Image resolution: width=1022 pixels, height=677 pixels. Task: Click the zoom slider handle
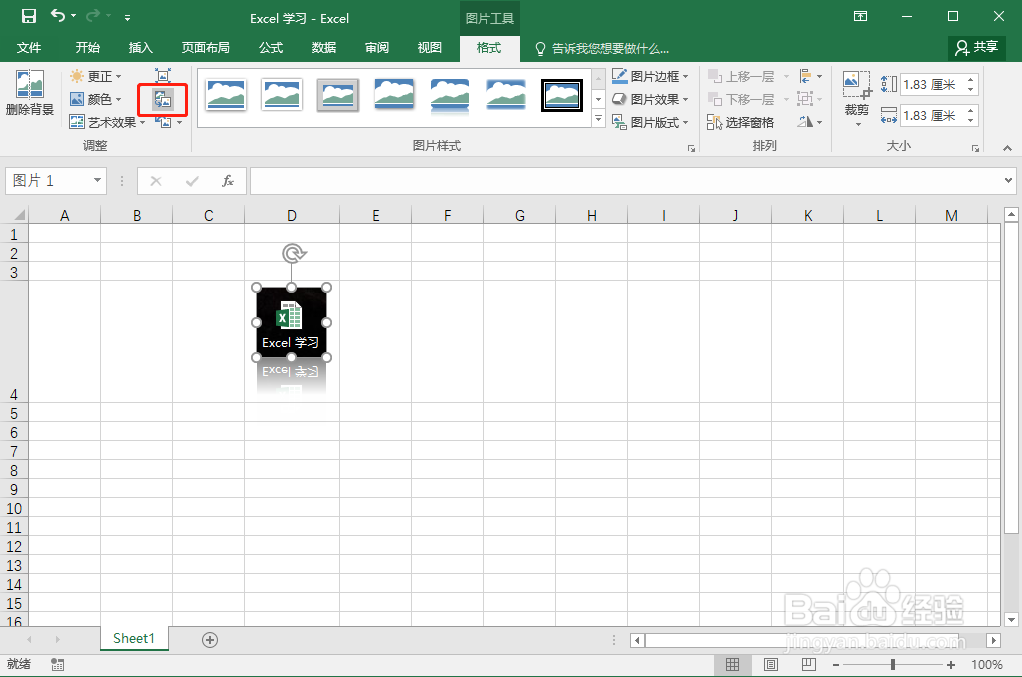pyautogui.click(x=893, y=665)
